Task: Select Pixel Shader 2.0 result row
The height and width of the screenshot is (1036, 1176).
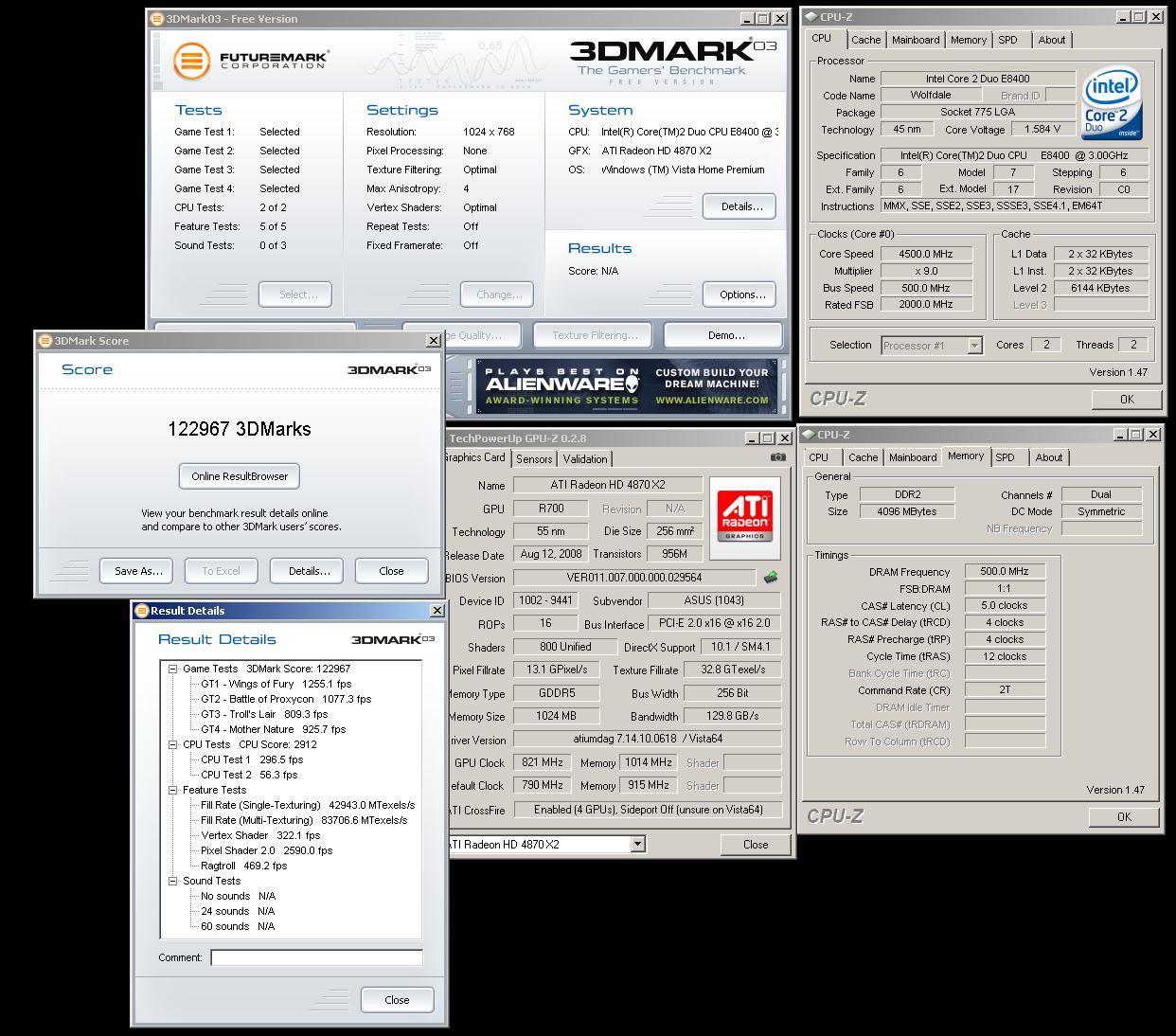Action: coord(267,850)
